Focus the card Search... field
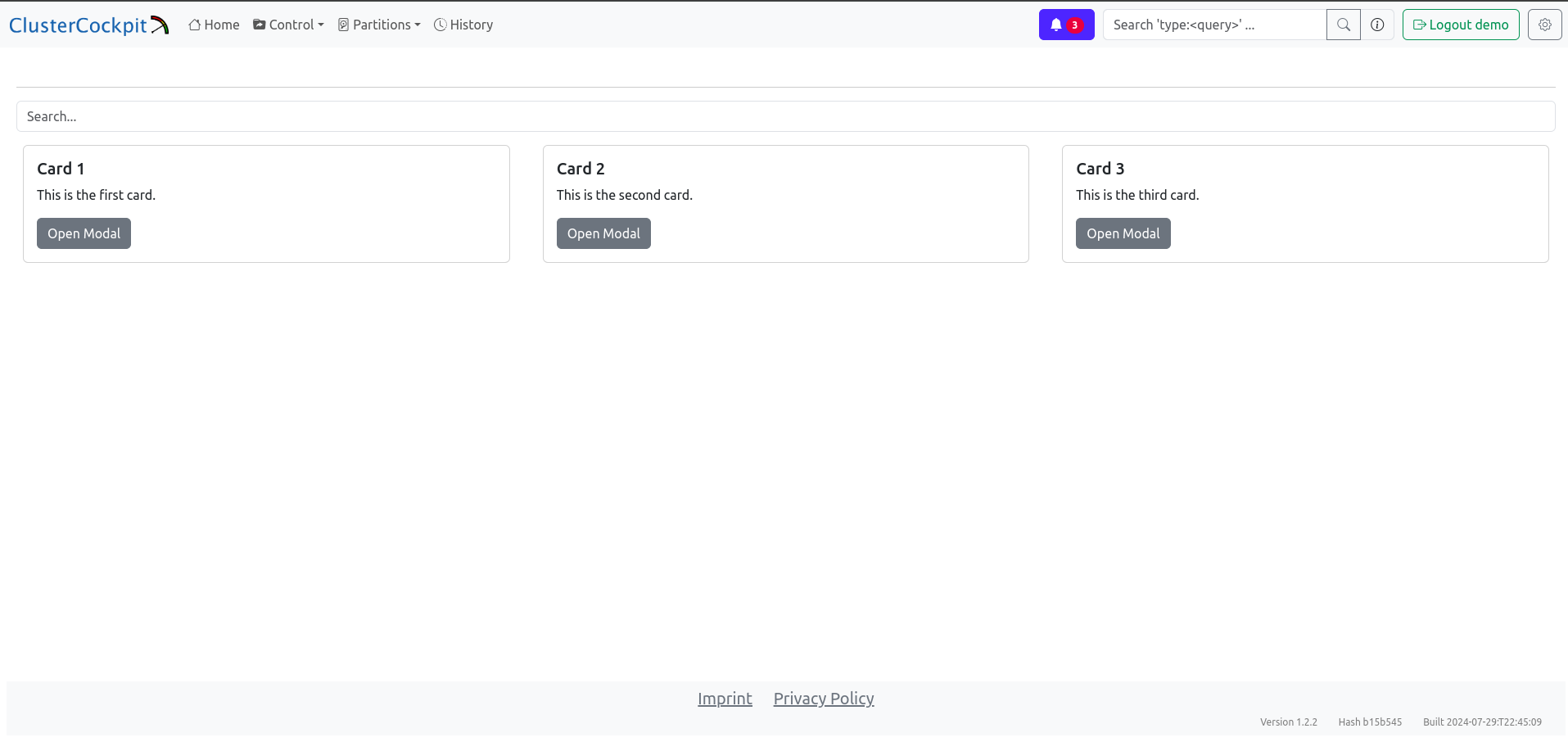The width and height of the screenshot is (1568, 742). [x=785, y=116]
